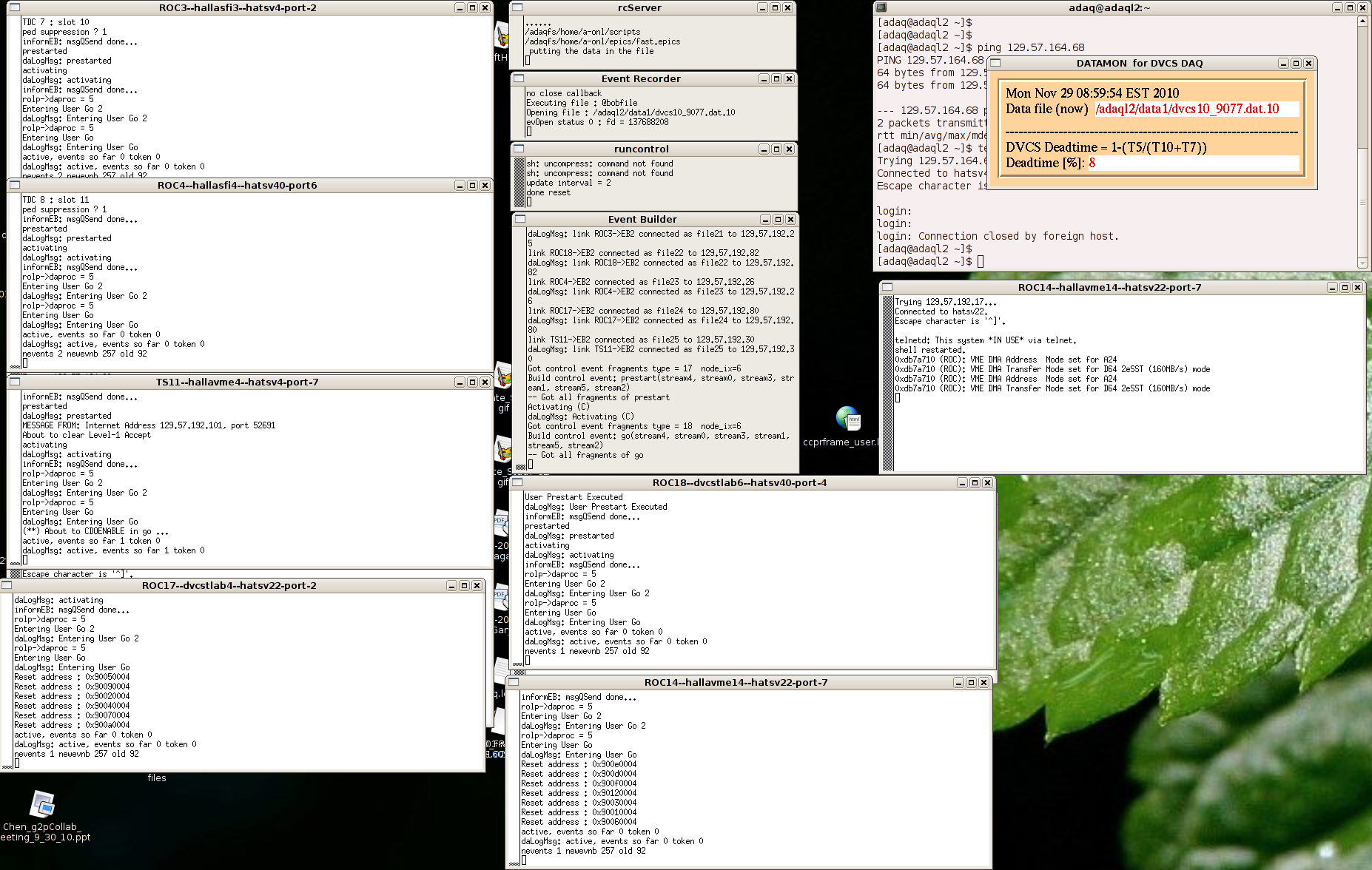Click 'TDC 7 : slot 10' in ROC3 window

(56, 22)
